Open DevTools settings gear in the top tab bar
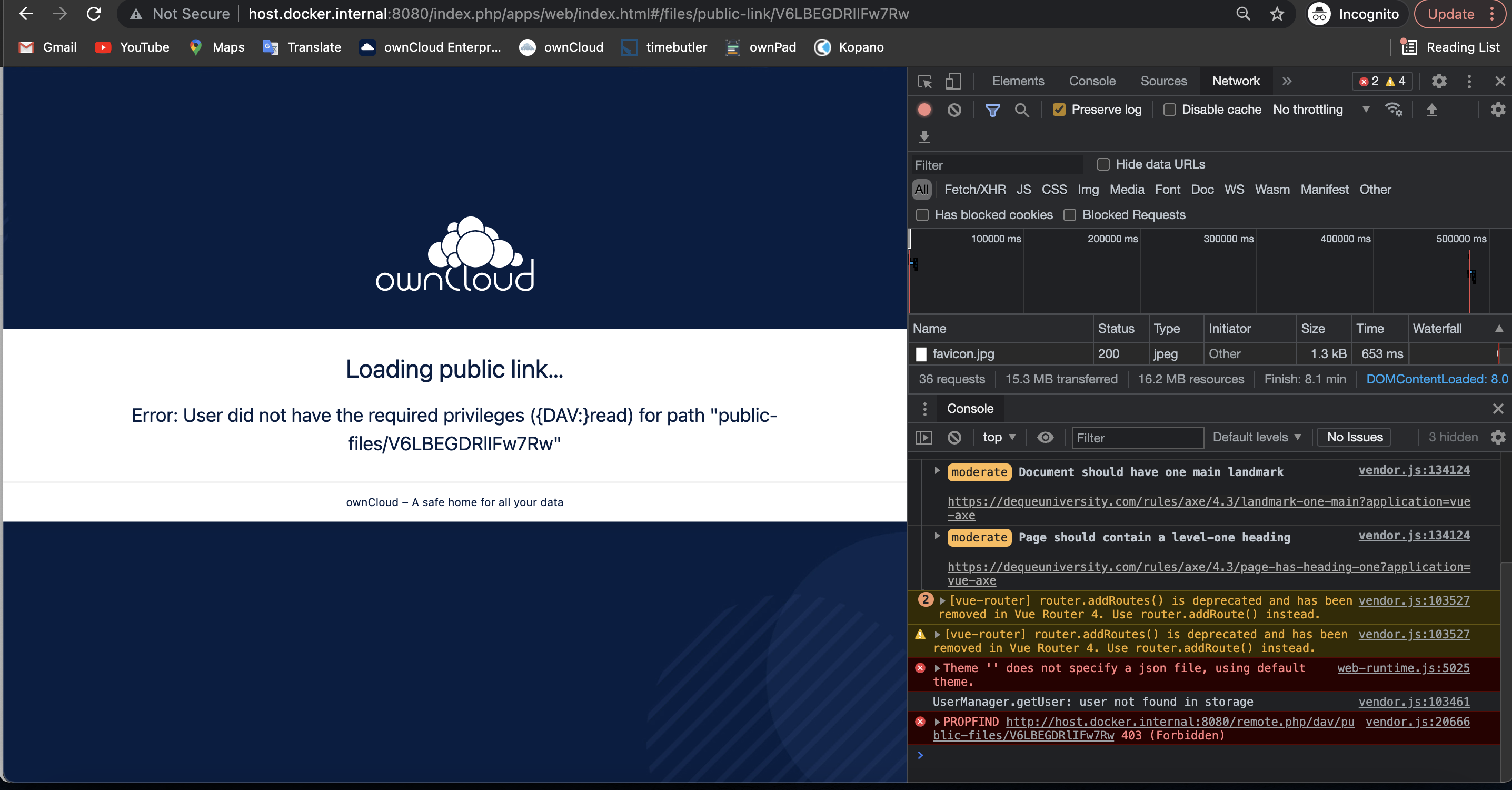The height and width of the screenshot is (790, 1512). [1438, 81]
